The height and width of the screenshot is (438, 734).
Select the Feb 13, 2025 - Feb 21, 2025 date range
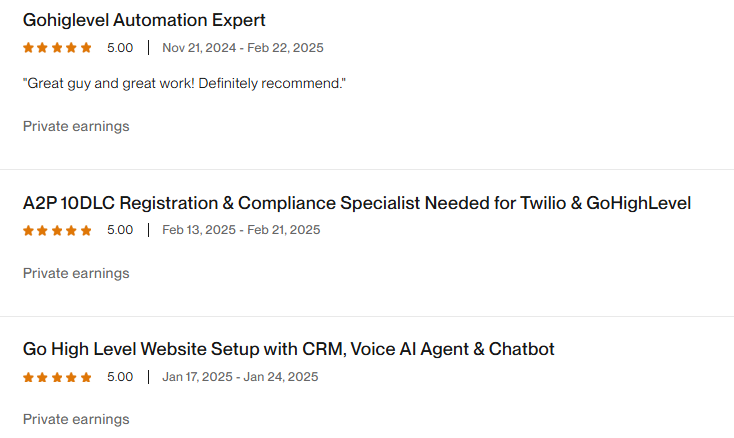pos(241,230)
